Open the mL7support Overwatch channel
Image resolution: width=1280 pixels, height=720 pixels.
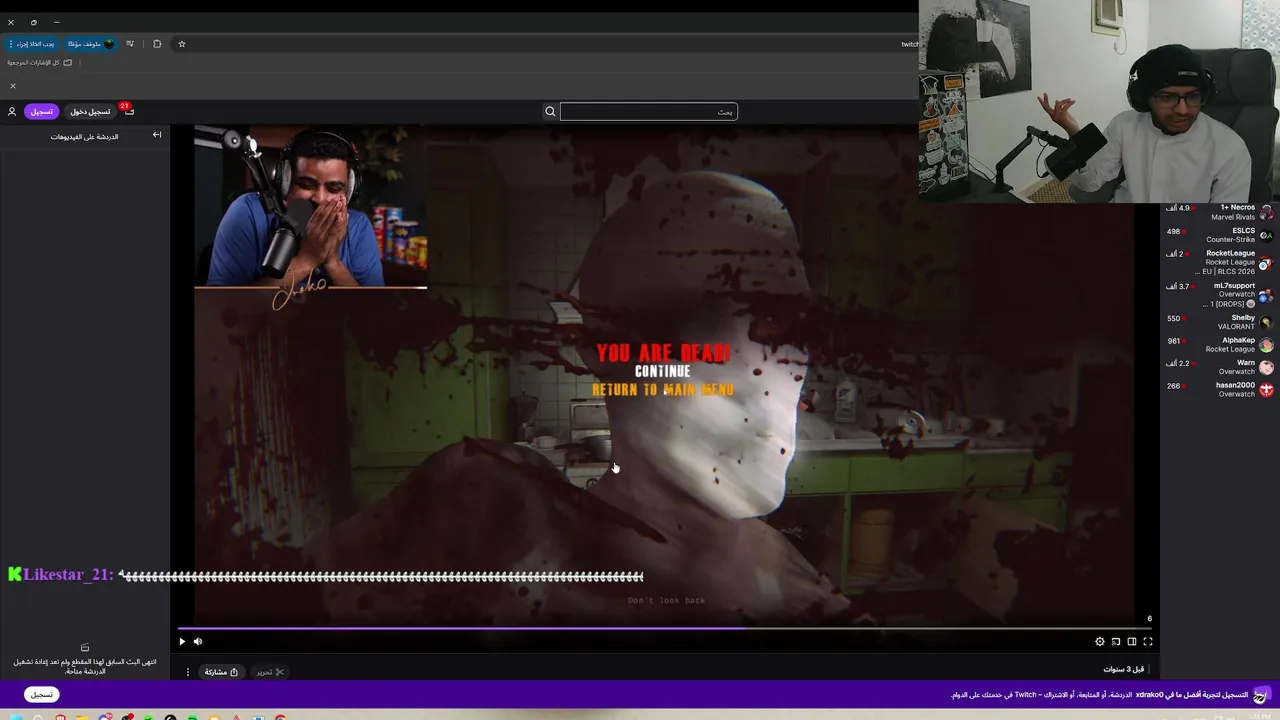click(x=1218, y=294)
